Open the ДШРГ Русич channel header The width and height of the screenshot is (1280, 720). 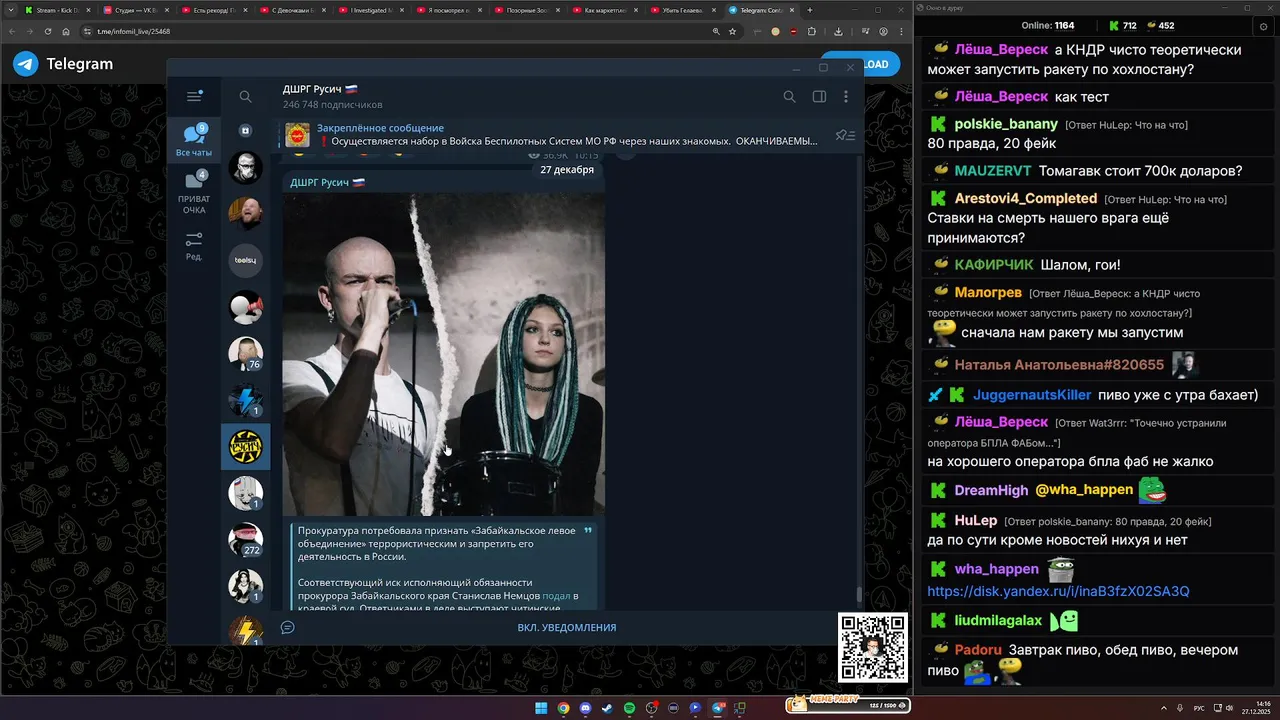click(332, 96)
